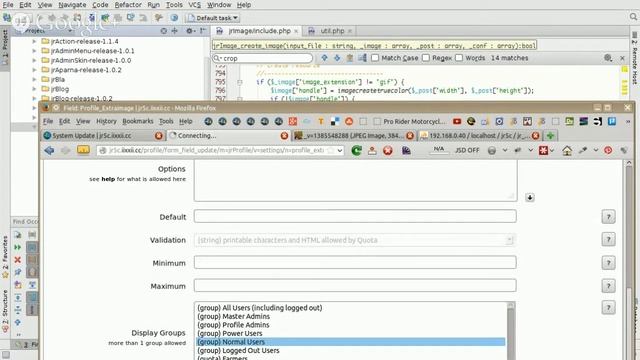Open help button for Maximum field
The width and height of the screenshot is (640, 360).
tap(608, 286)
